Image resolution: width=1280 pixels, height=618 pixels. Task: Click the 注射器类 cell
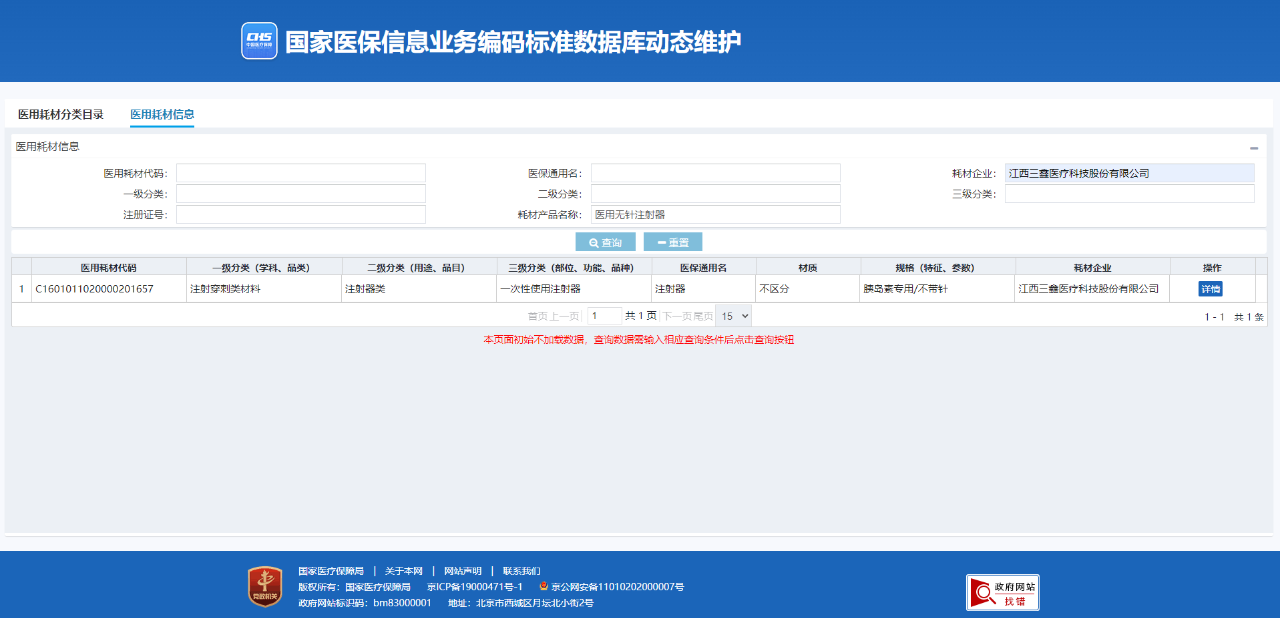419,289
